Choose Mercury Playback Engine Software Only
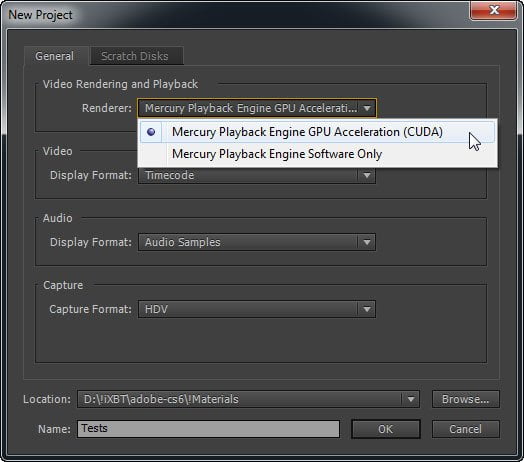 (317, 154)
